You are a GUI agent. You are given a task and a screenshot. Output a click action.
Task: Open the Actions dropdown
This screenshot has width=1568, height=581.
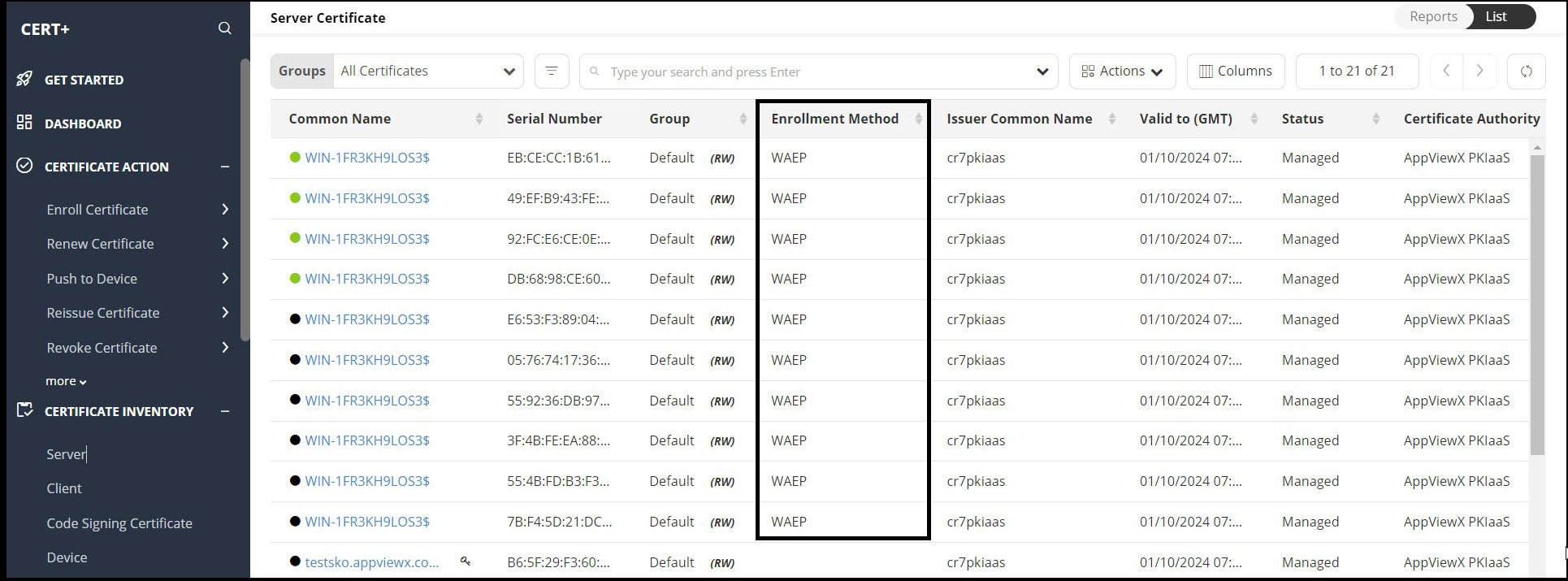coord(1122,72)
